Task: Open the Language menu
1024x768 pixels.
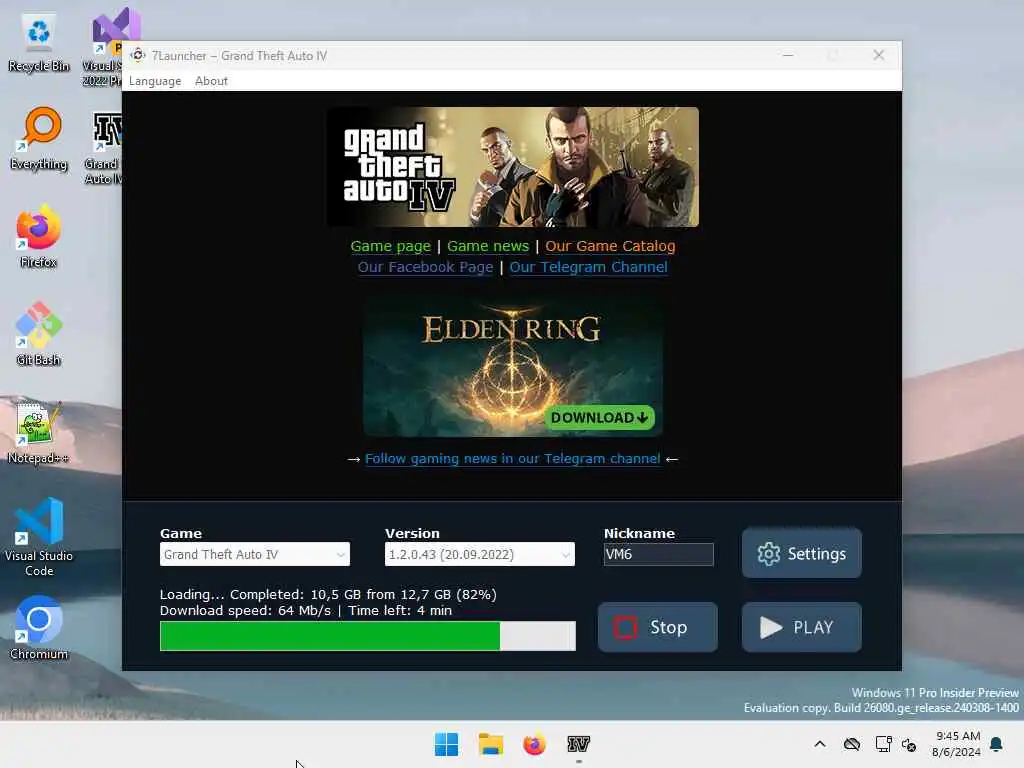Action: point(155,81)
